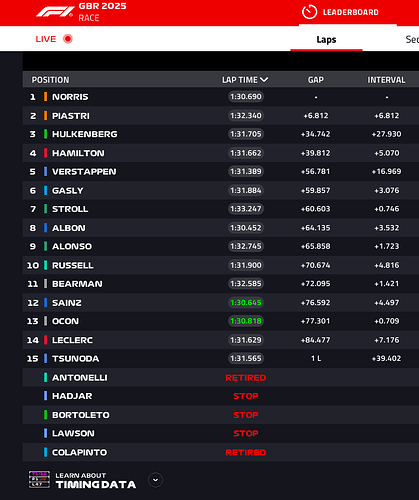Click Norris's orange team color bar
The width and height of the screenshot is (419, 500).
(45, 97)
